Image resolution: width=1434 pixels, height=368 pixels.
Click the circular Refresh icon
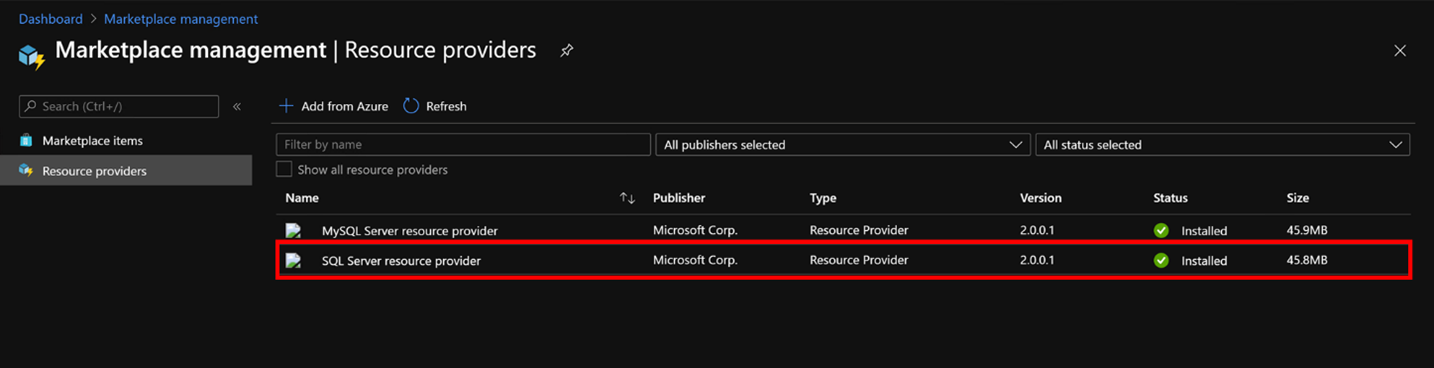point(411,106)
